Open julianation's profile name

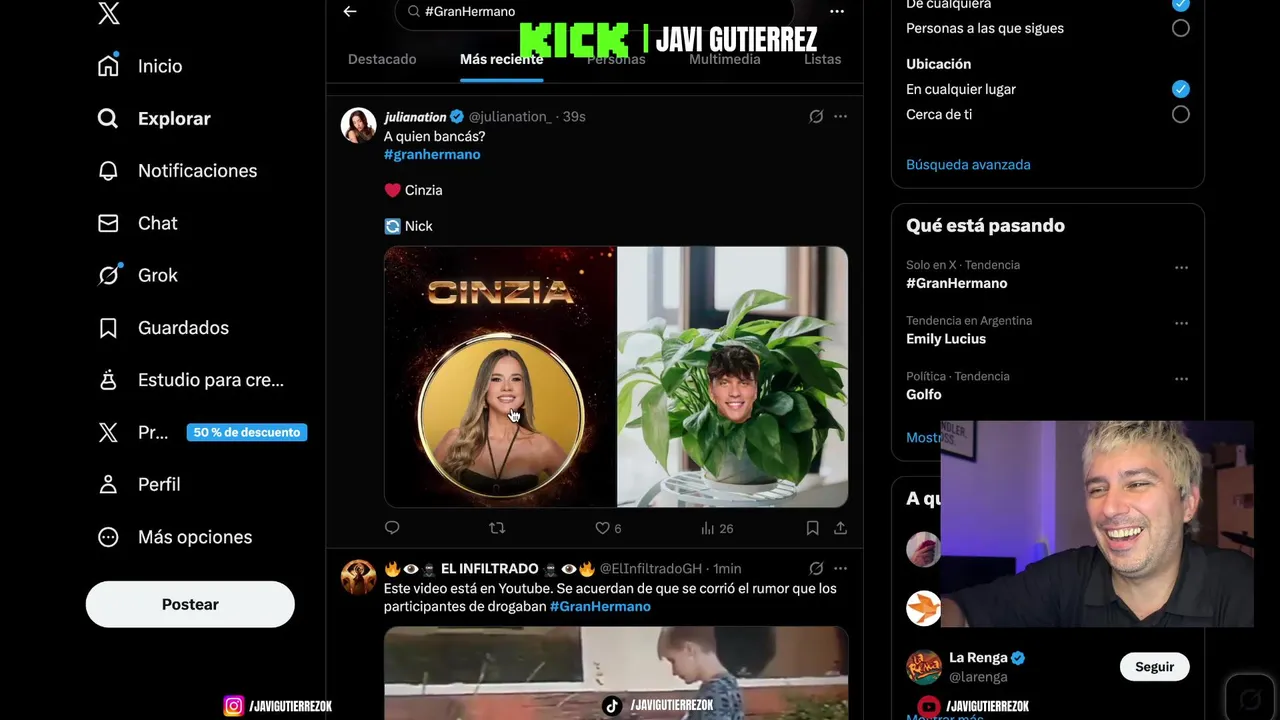[x=415, y=117]
